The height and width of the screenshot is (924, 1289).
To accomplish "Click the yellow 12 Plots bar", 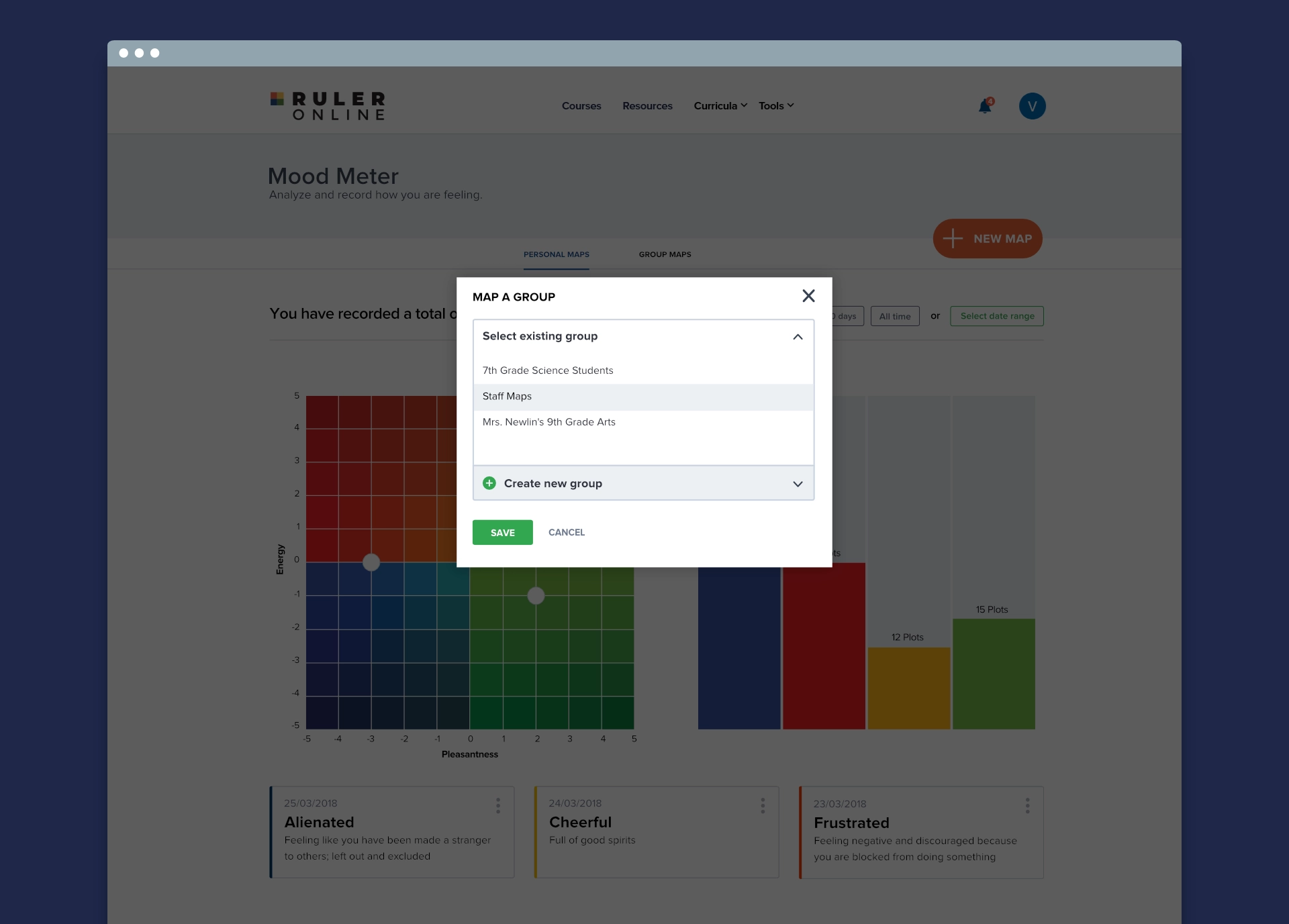I will [908, 688].
